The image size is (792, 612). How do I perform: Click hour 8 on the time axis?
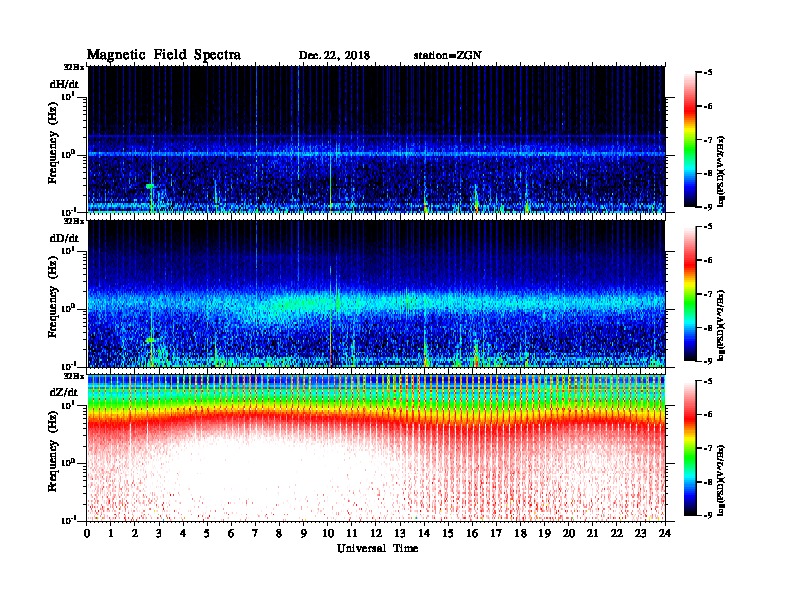279,534
